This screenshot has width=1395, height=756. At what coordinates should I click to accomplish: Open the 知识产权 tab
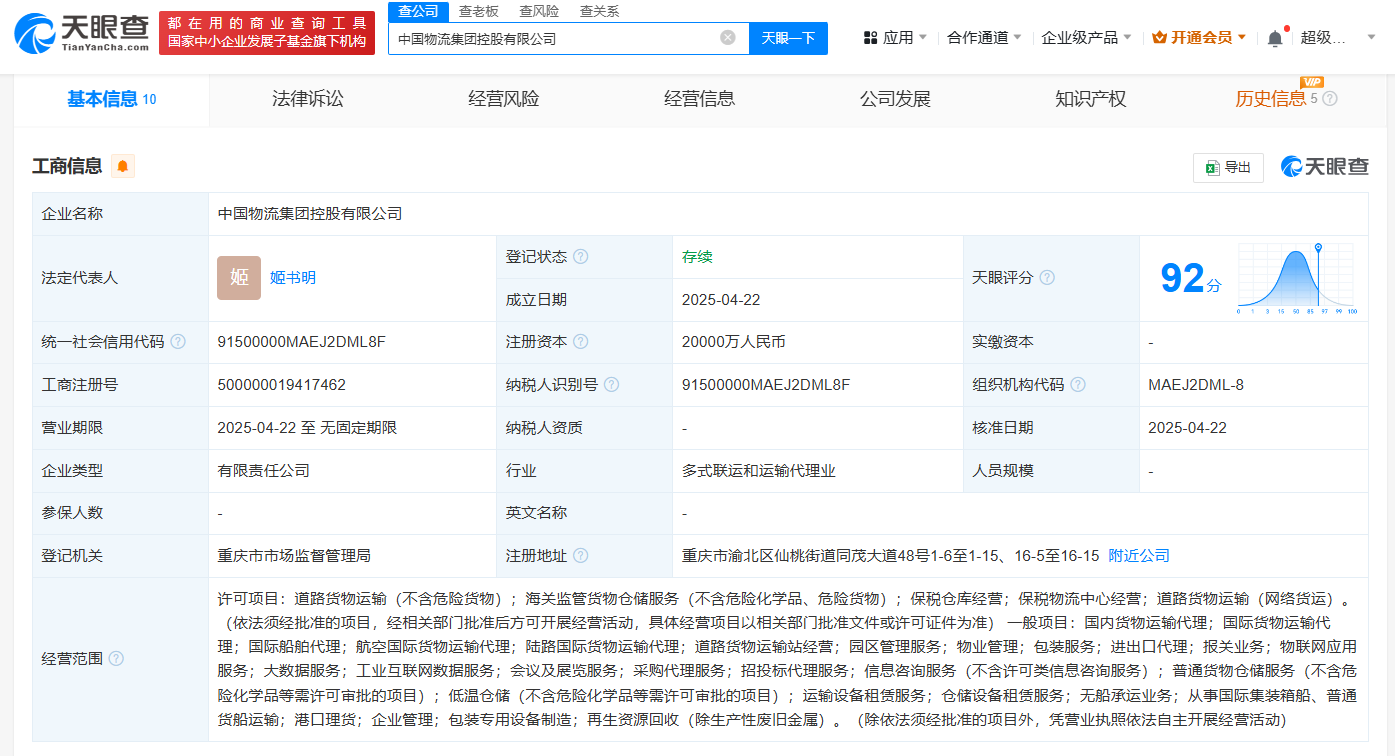tap(1090, 99)
